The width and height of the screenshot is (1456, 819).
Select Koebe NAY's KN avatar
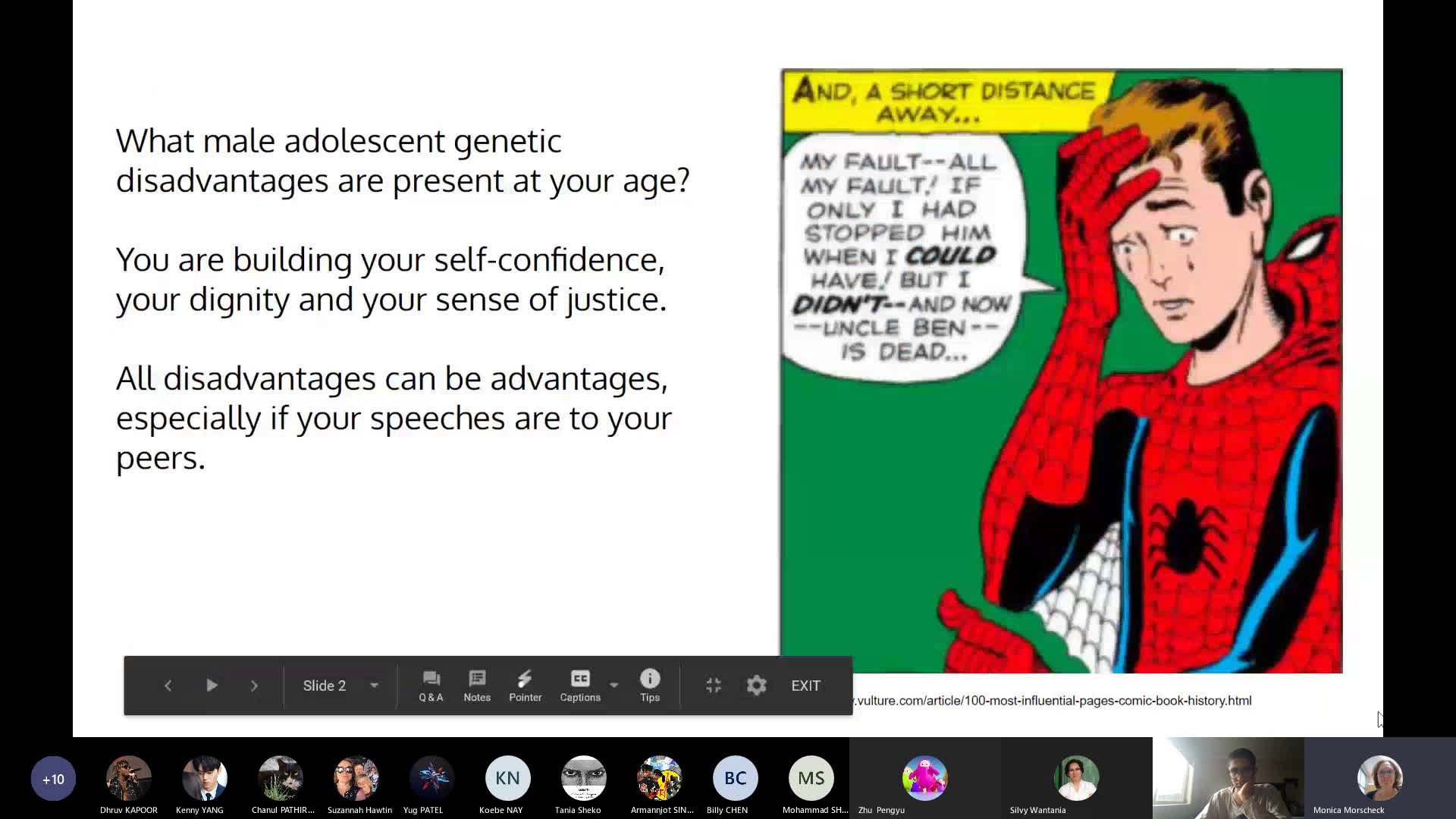point(508,779)
